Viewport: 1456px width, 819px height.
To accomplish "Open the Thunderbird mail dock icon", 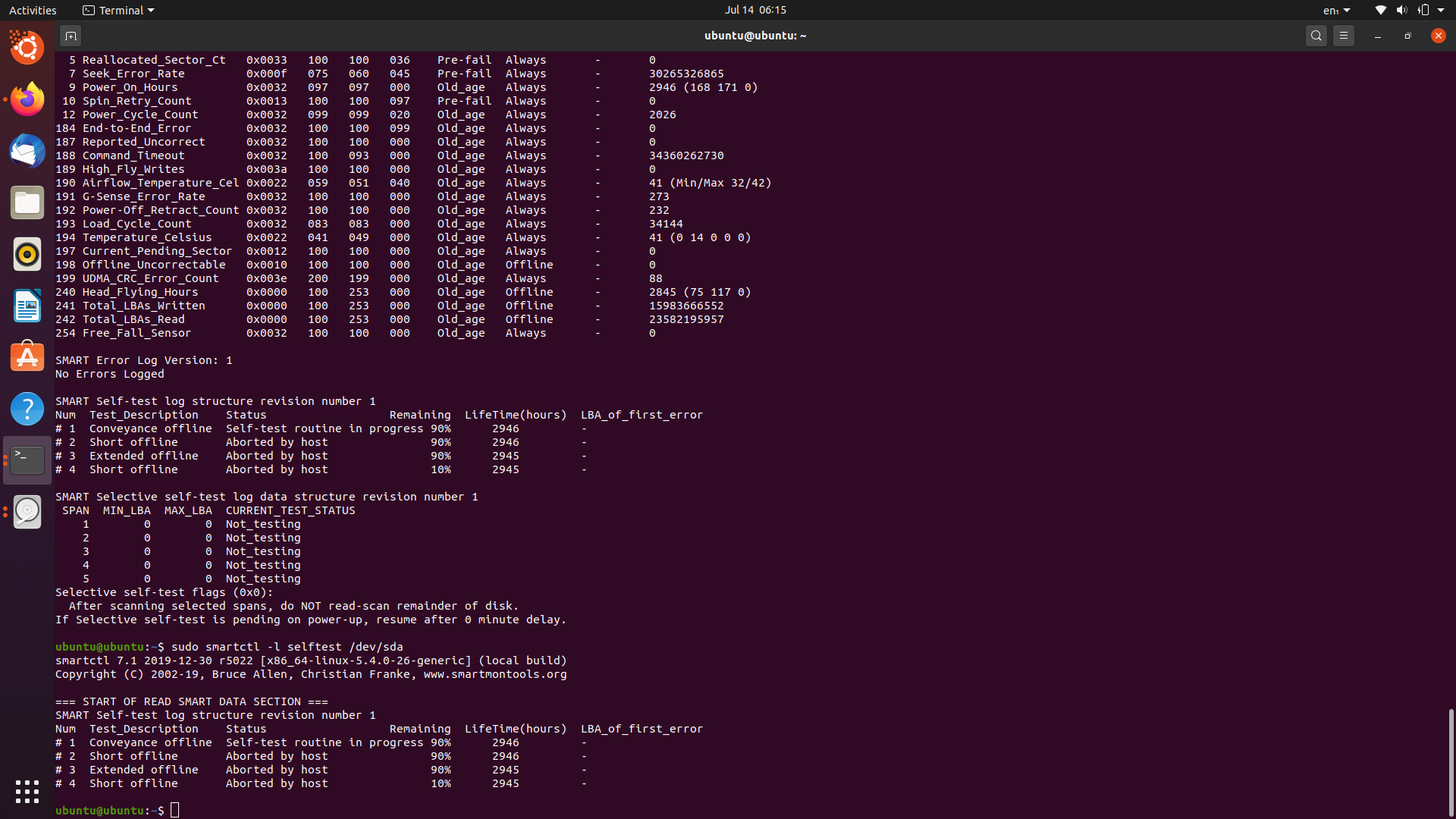I will [x=27, y=151].
